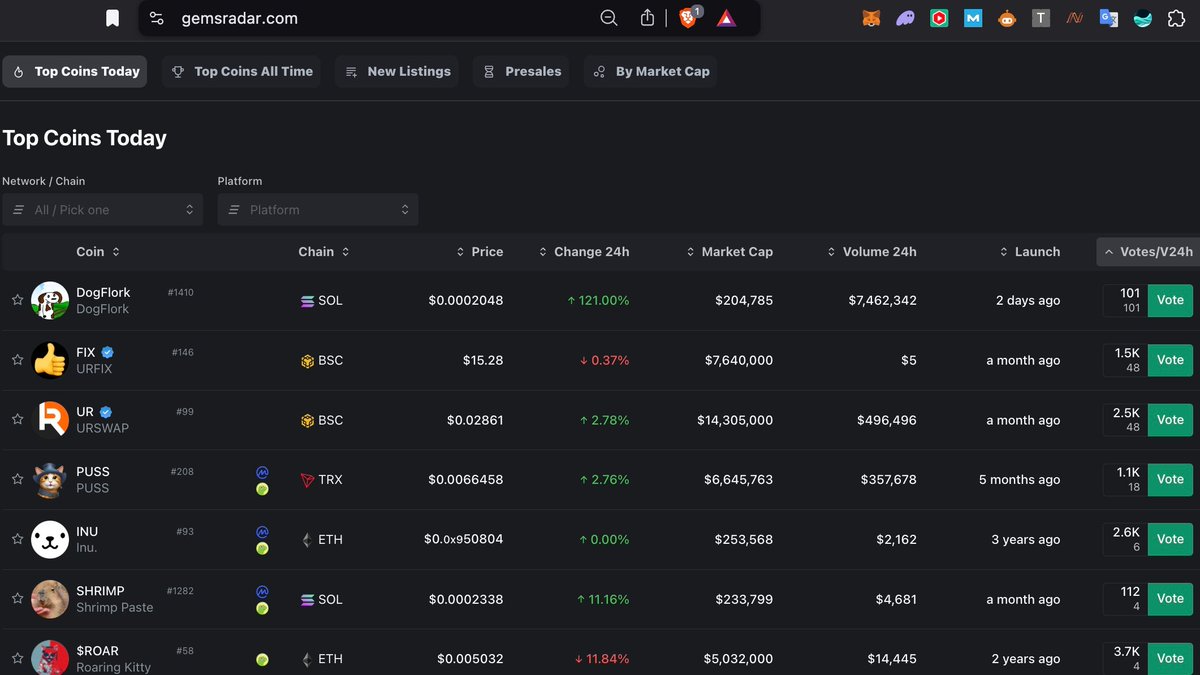The height and width of the screenshot is (675, 1200).
Task: Click the 121.00% change value
Action: click(x=598, y=300)
